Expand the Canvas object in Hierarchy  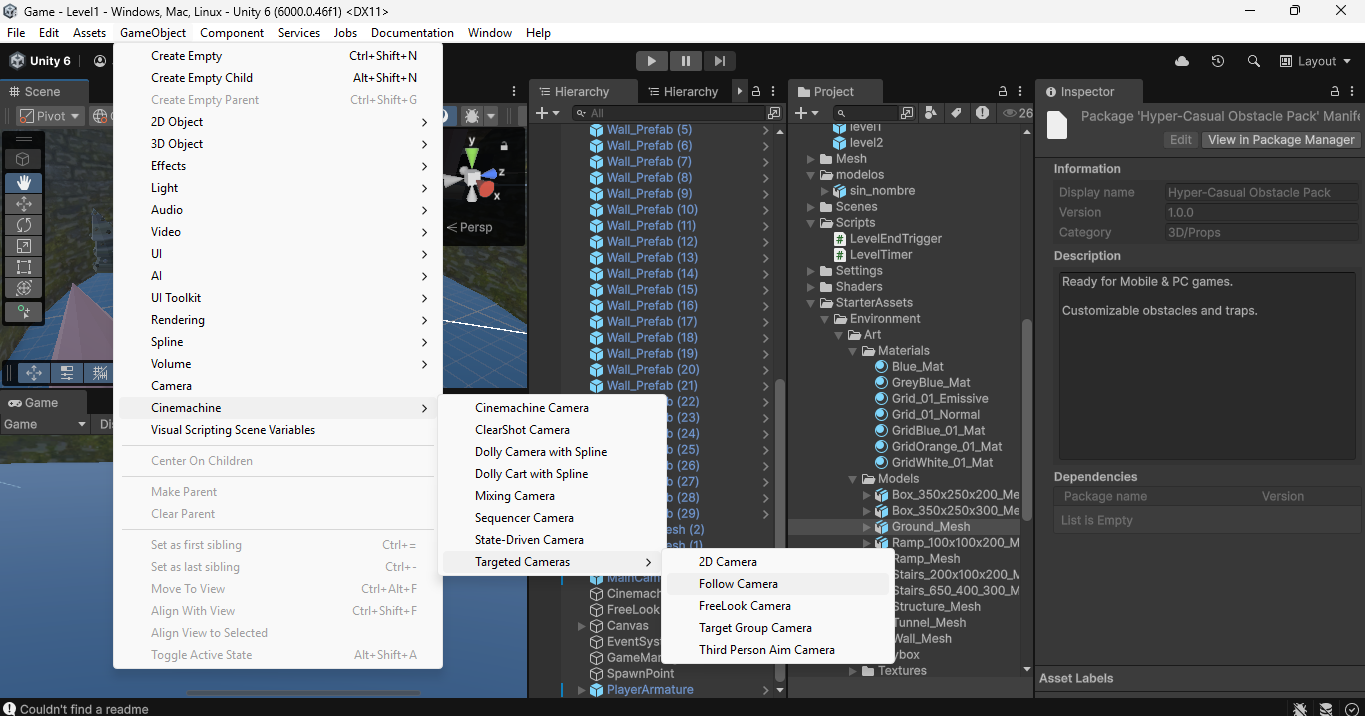[x=582, y=626]
